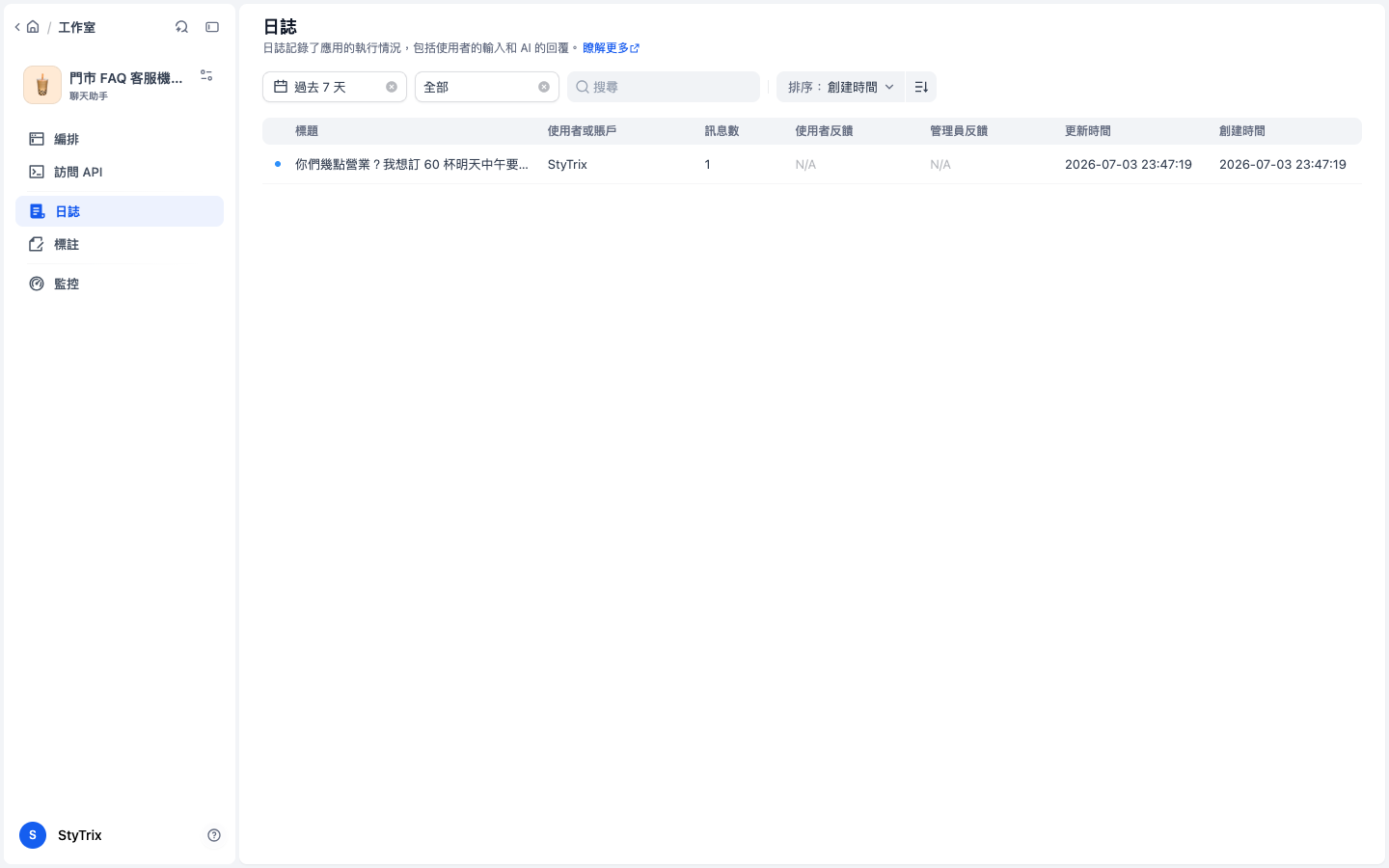Viewport: 1389px width, 868px height.
Task: Open app settings sliders icon
Action: [206, 75]
